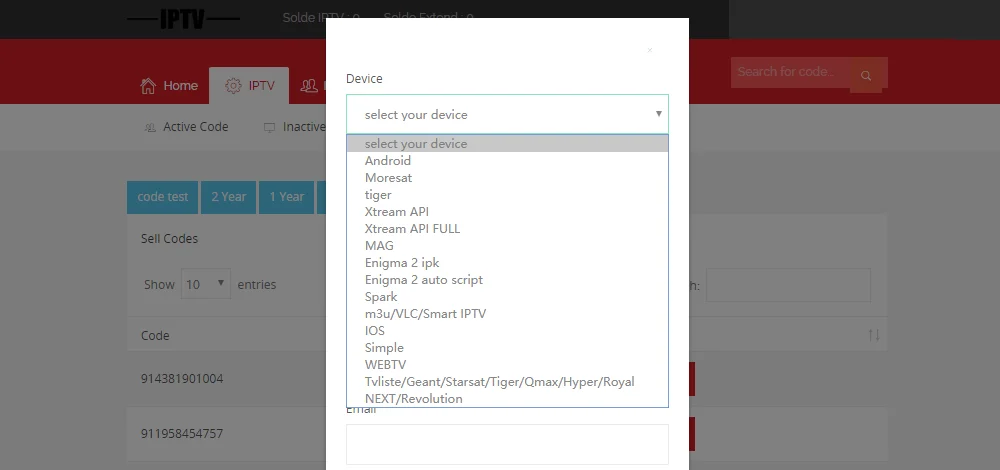The height and width of the screenshot is (470, 1000).
Task: Expand the show entries count dropdown
Action: (x=206, y=284)
